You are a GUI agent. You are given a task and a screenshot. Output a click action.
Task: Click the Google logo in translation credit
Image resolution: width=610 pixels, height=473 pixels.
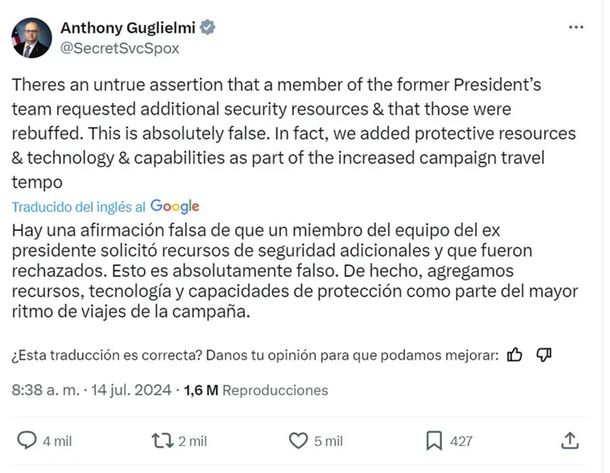click(x=174, y=206)
